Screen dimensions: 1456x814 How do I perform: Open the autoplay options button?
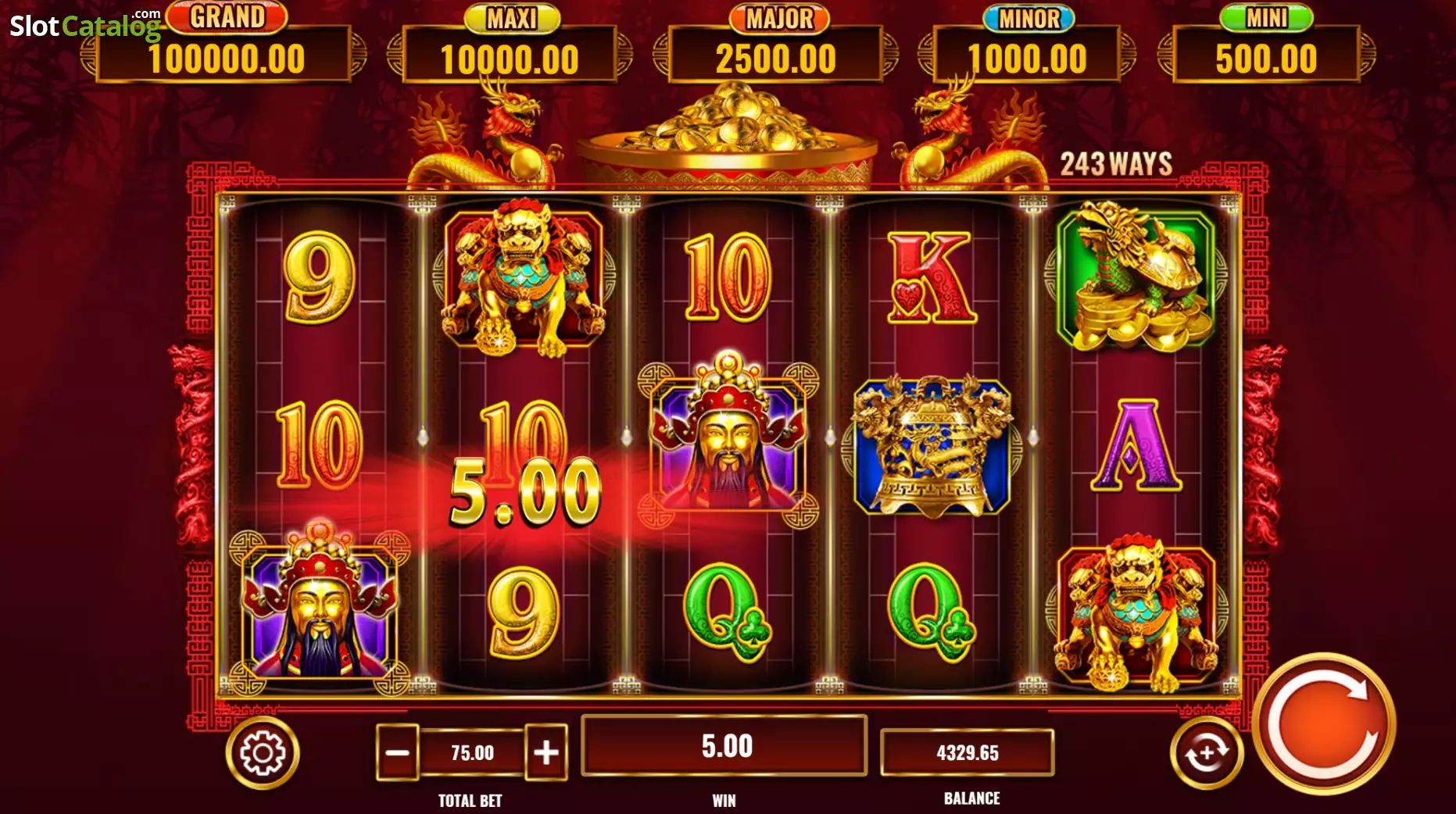(1206, 753)
